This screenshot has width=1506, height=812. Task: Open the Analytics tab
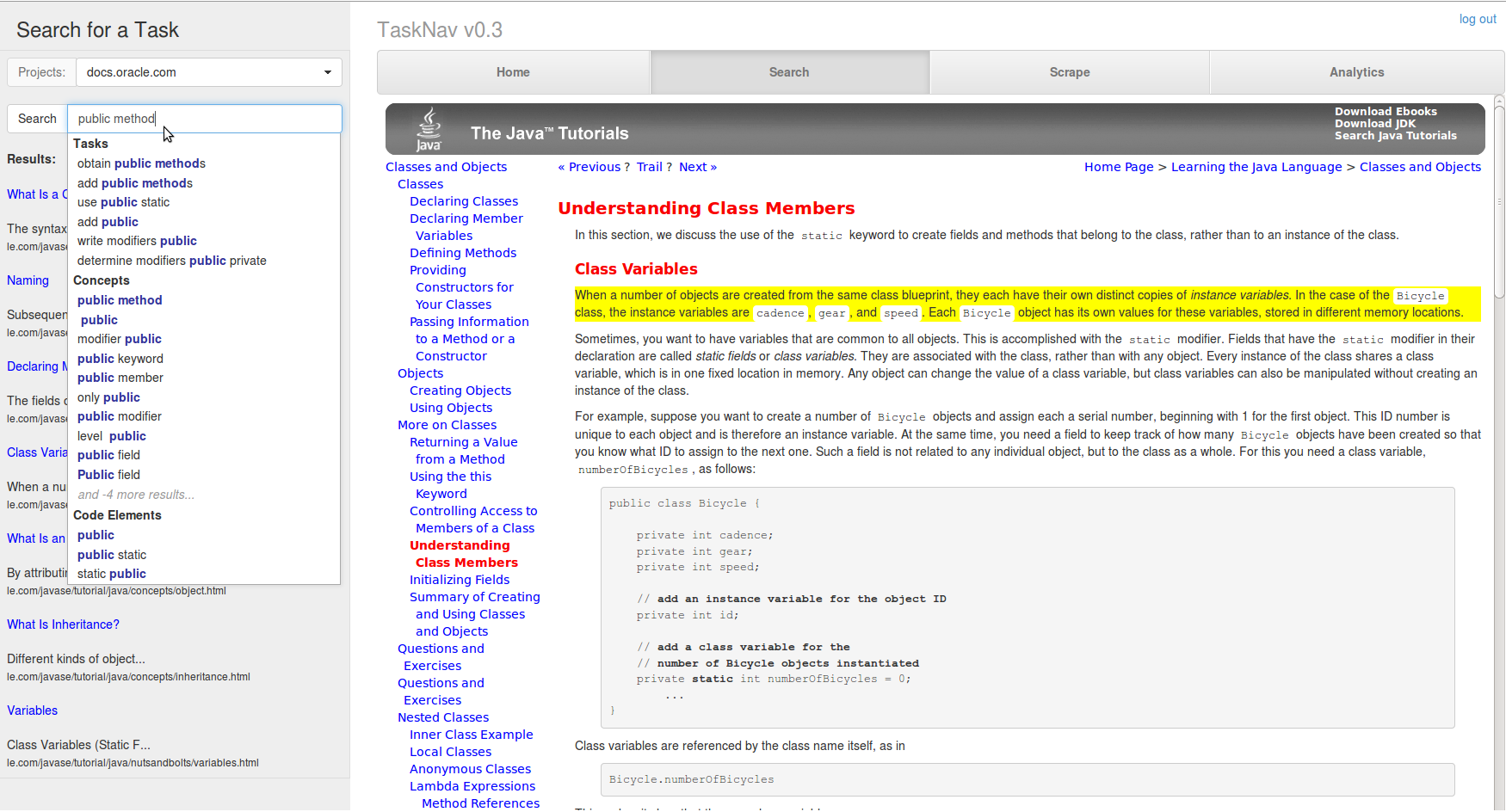(1356, 72)
